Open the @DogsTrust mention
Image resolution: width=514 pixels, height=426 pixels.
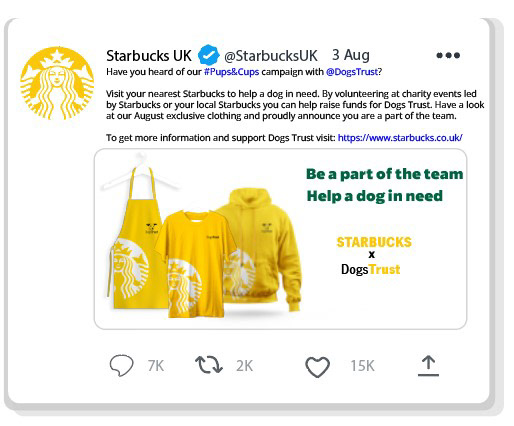(352, 72)
